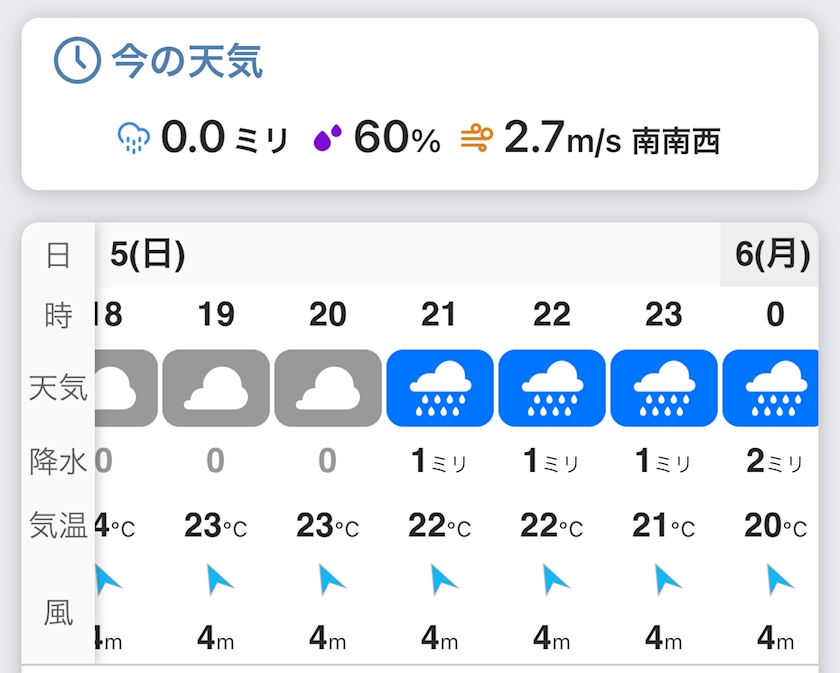Select the cloudy icon for 20時
This screenshot has width=840, height=673.
pos(328,388)
